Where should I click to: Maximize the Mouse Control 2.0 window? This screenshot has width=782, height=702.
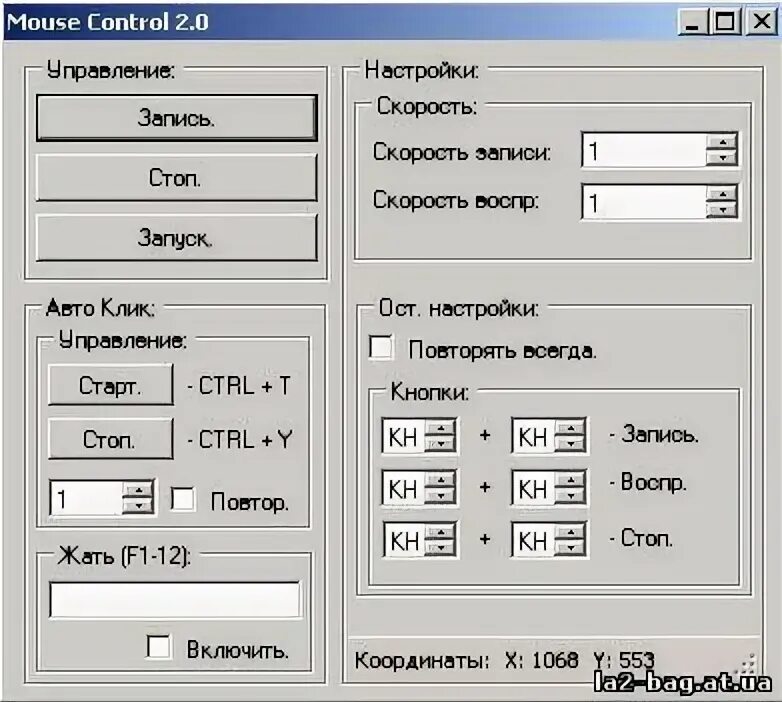coord(725,21)
